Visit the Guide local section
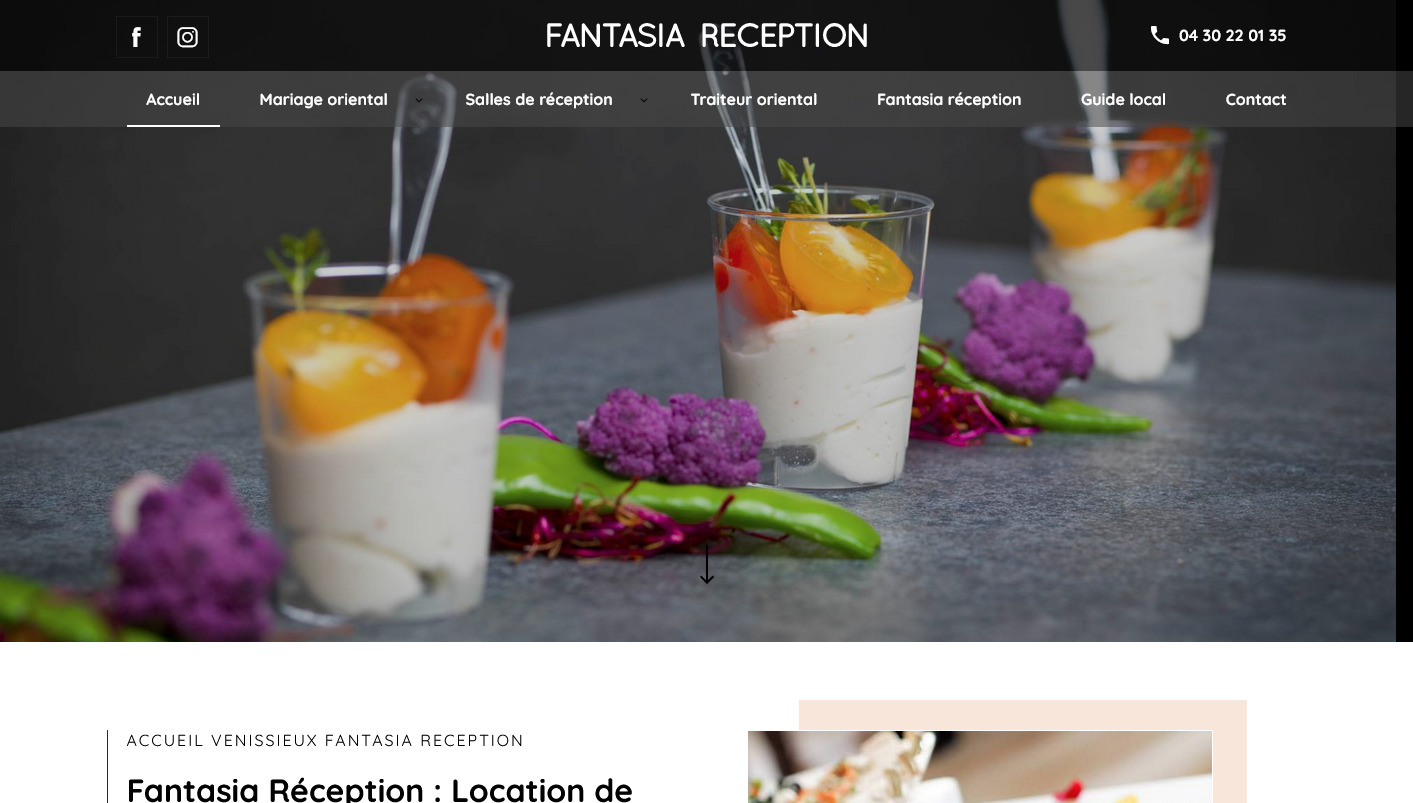Viewport: 1413px width, 803px height. [x=1123, y=99]
